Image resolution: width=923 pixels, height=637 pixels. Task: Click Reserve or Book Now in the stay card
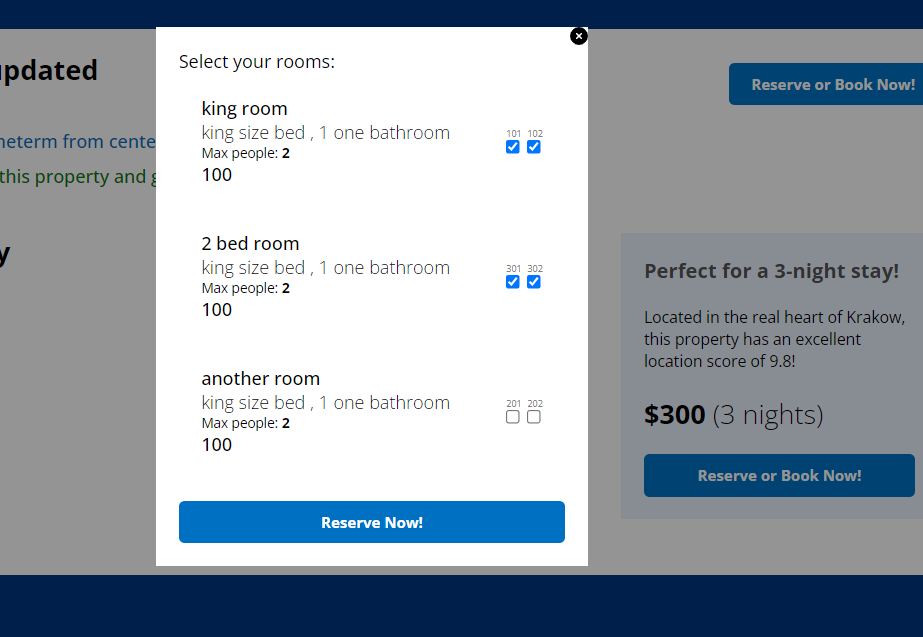click(779, 475)
